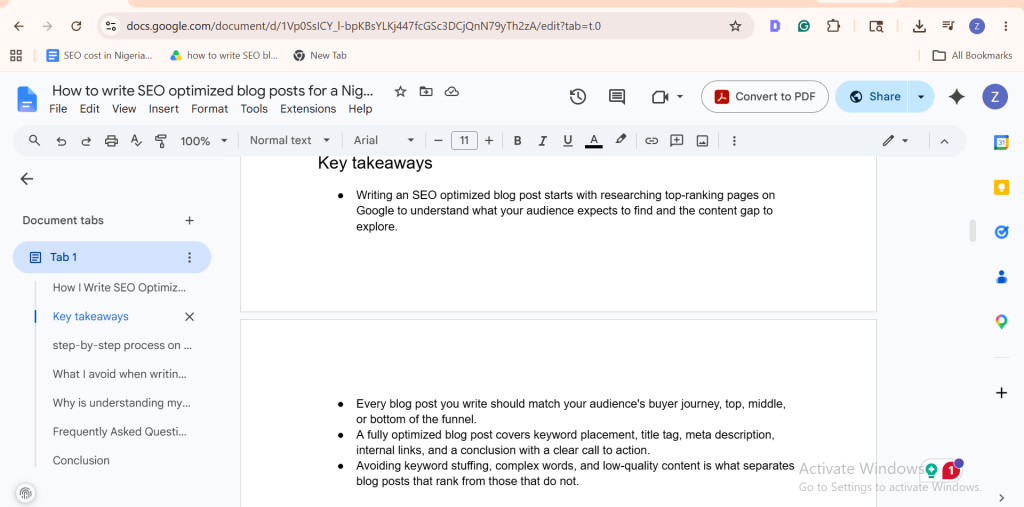Image resolution: width=1024 pixels, height=507 pixels.
Task: Print the document
Action: (x=111, y=140)
